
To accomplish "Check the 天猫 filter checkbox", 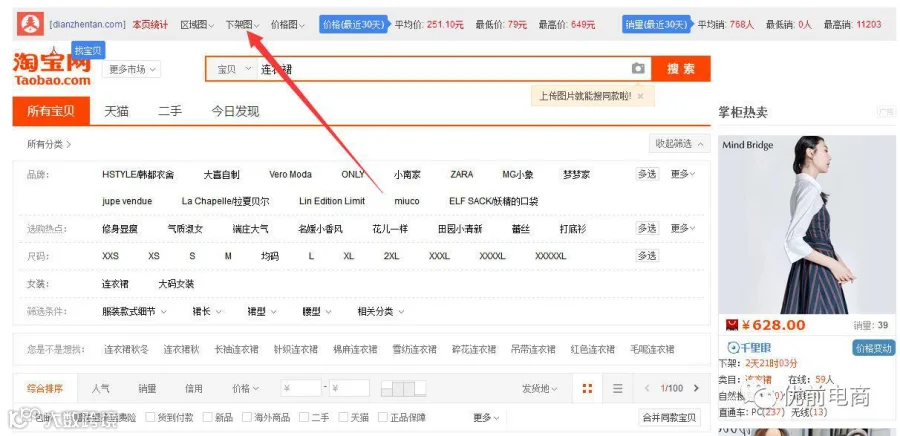I will coord(343,417).
